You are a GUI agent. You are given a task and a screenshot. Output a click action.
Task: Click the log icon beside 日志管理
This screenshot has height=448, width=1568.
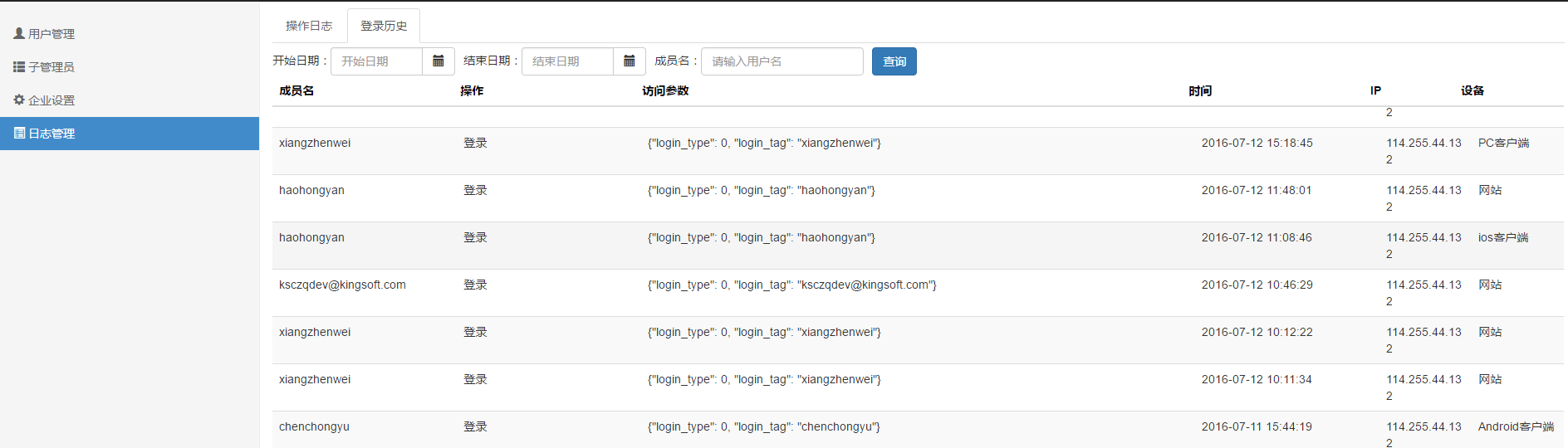(19, 133)
